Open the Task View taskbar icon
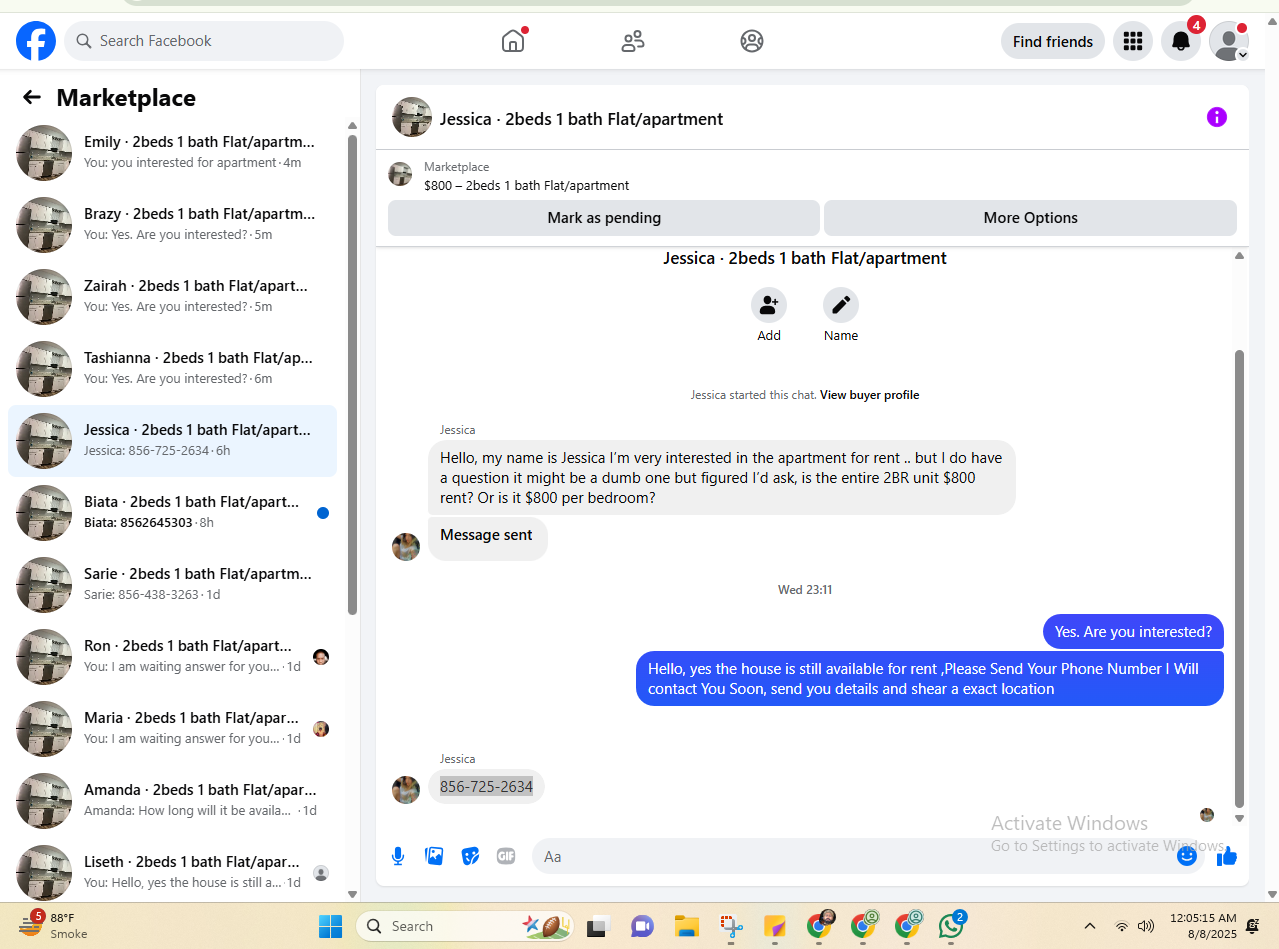Screen dimensions: 1279x949 598,926
